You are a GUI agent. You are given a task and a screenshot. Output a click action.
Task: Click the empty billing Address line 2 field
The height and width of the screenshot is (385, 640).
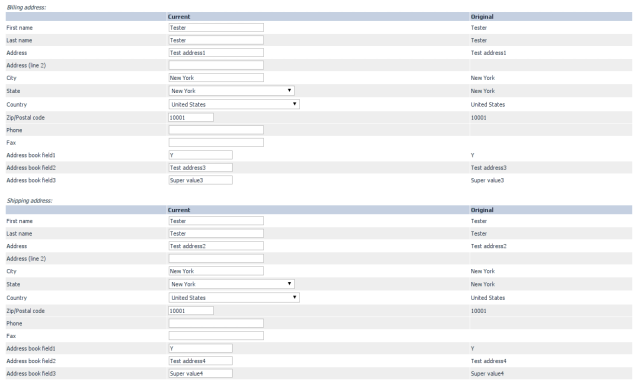(216, 65)
